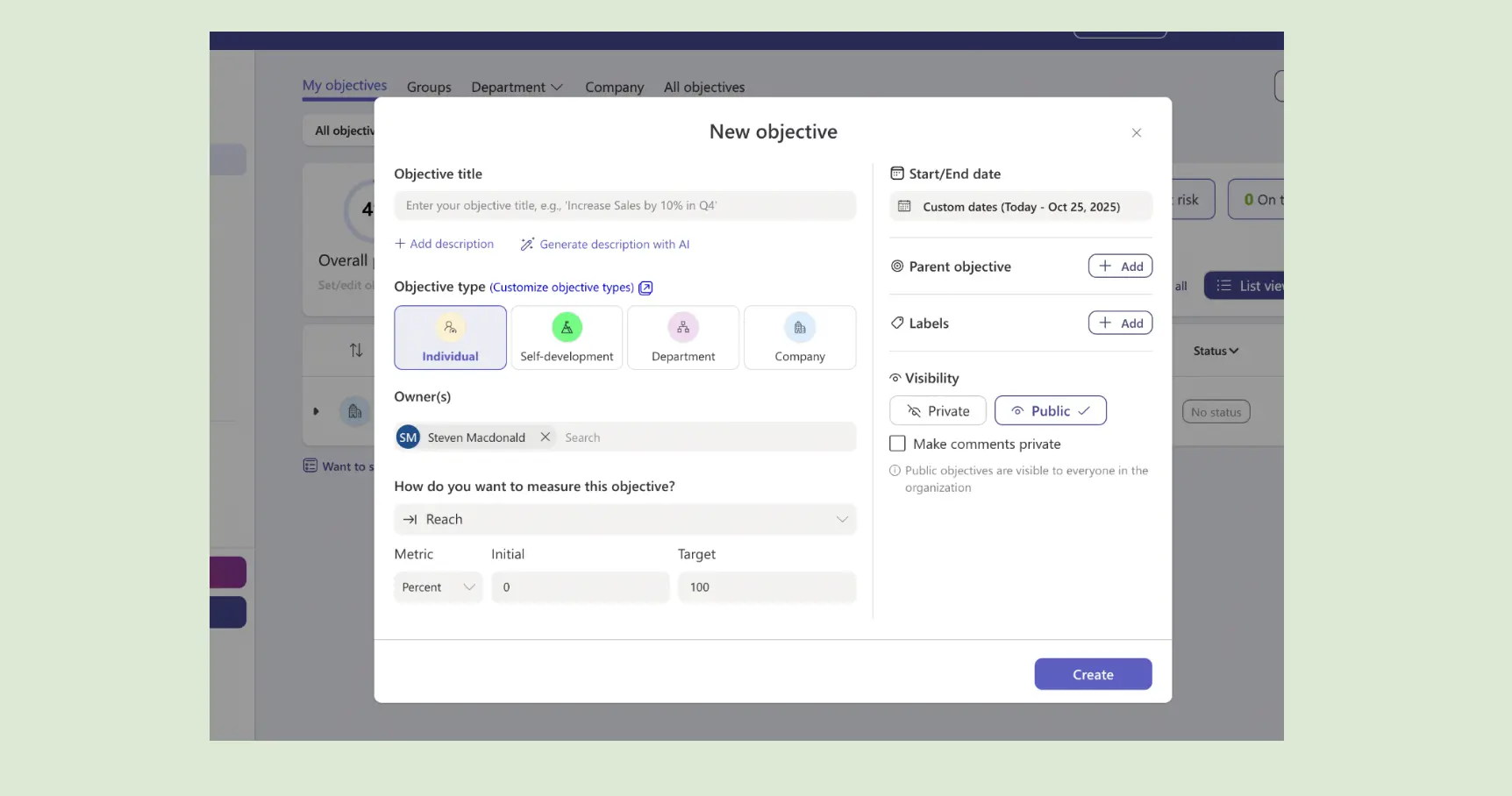
Task: Add a Parent objective
Action: tap(1120, 266)
